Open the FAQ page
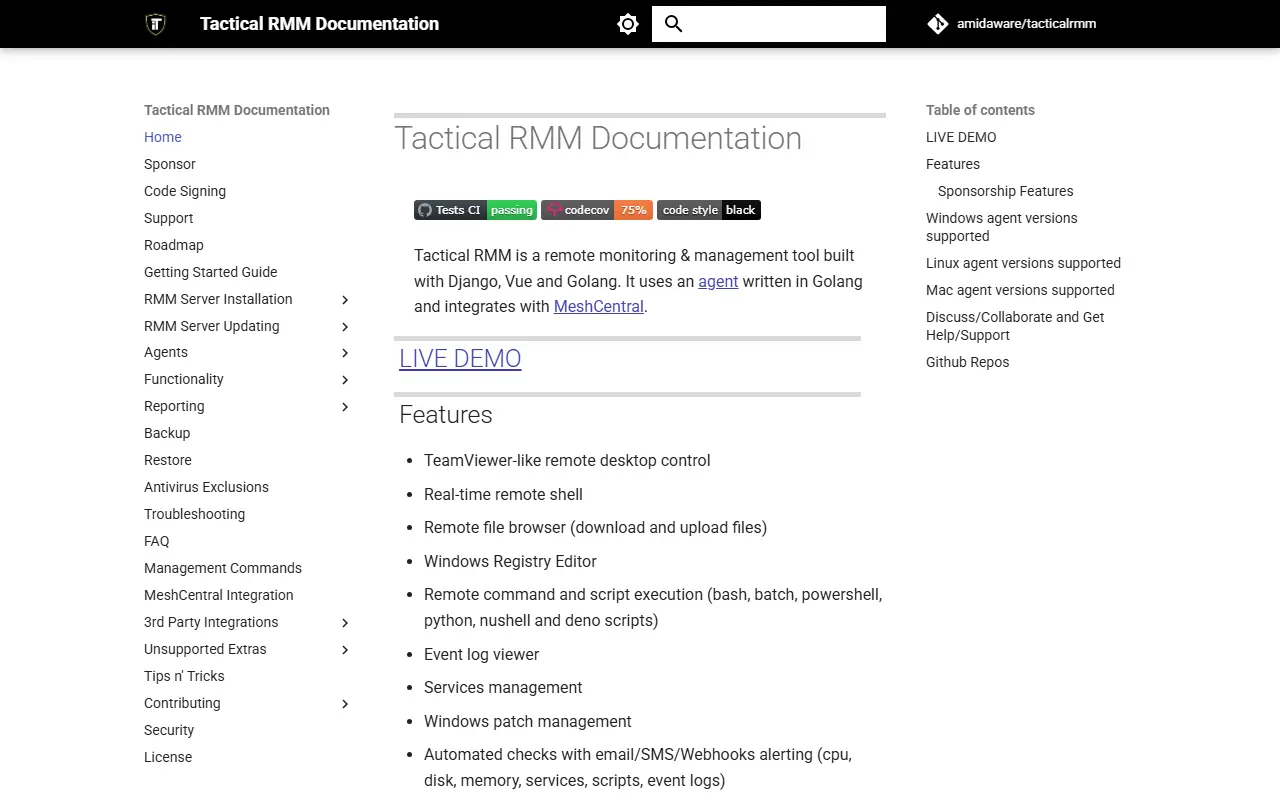1280x800 pixels. pyautogui.click(x=157, y=541)
